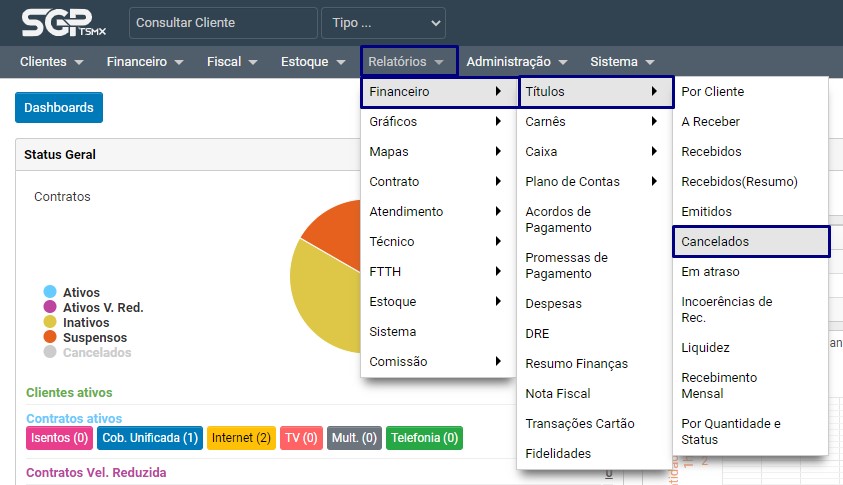Choose DRE from Financeiro submenu
This screenshot has width=843, height=485.
click(x=537, y=333)
